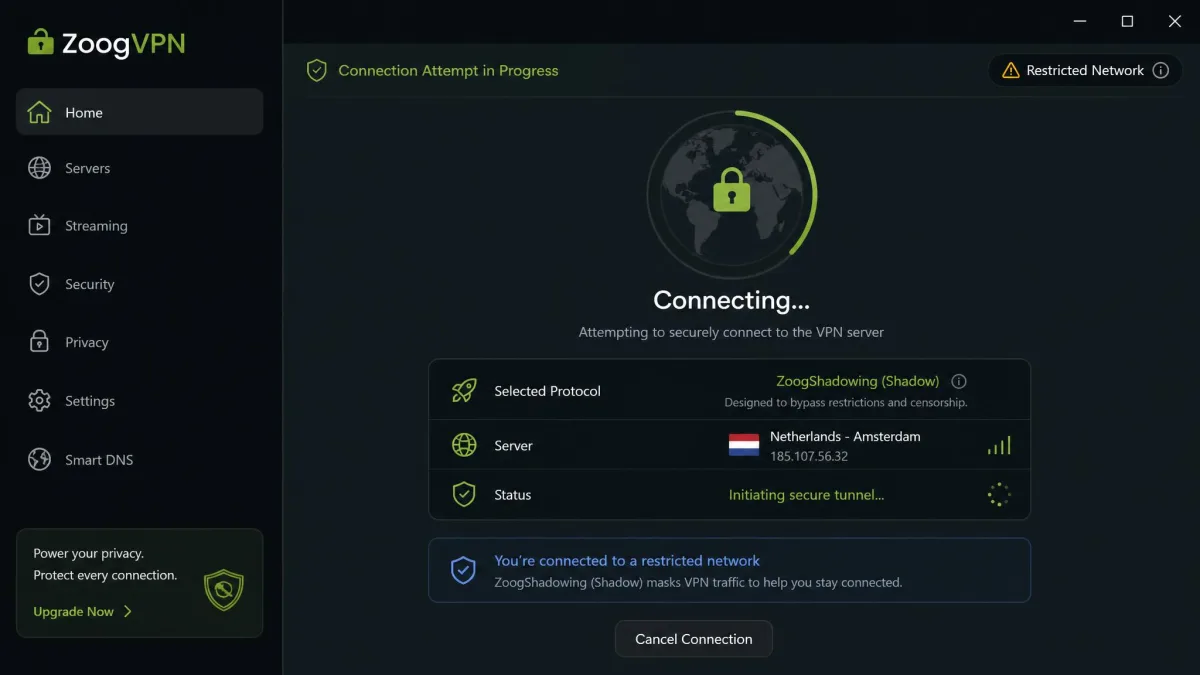Screen dimensions: 1200x675
Task: Close the ZoogVPN window
Action: pos(1175,21)
